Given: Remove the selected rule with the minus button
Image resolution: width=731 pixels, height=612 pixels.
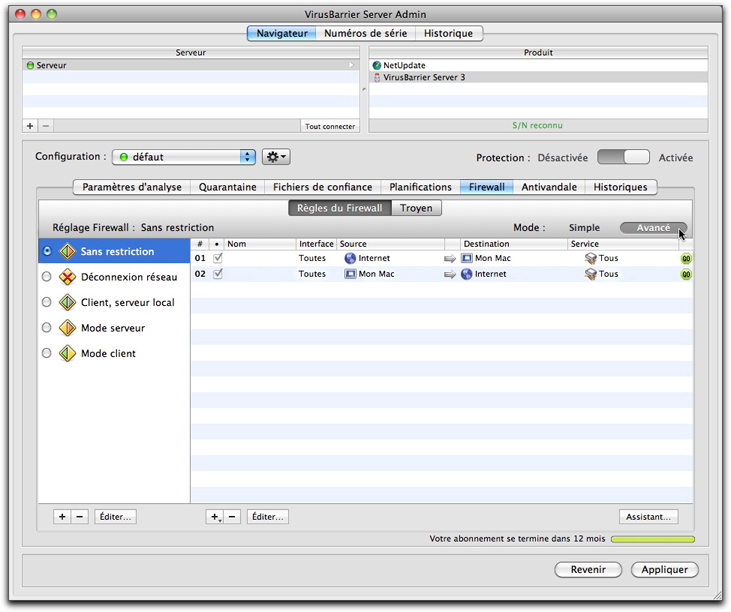Looking at the screenshot, I should click(232, 516).
